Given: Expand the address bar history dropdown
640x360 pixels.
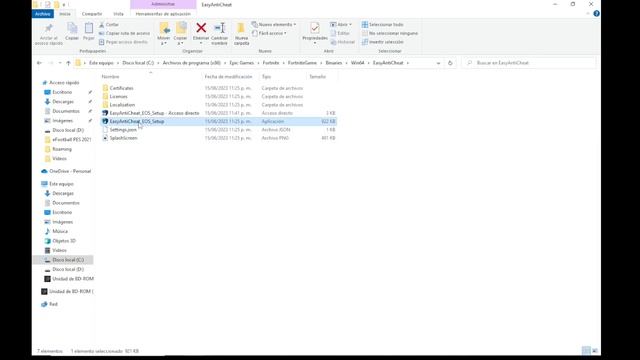Looking at the screenshot, I should [438, 63].
